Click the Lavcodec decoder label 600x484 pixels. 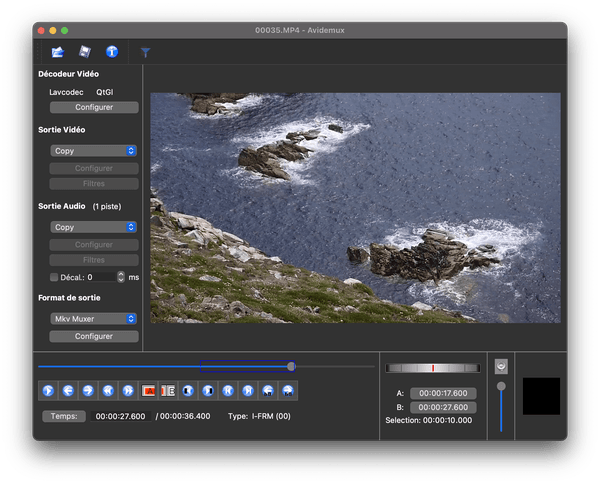coord(66,92)
